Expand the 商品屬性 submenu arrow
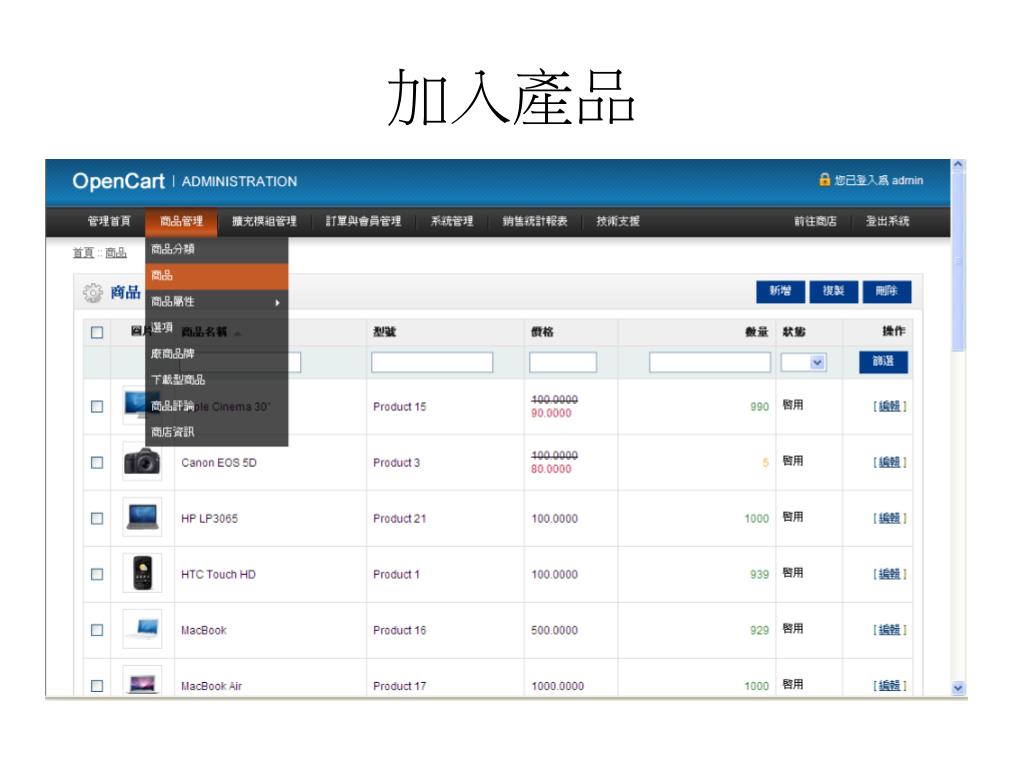Viewport: 1024px width, 768px height. 278,302
